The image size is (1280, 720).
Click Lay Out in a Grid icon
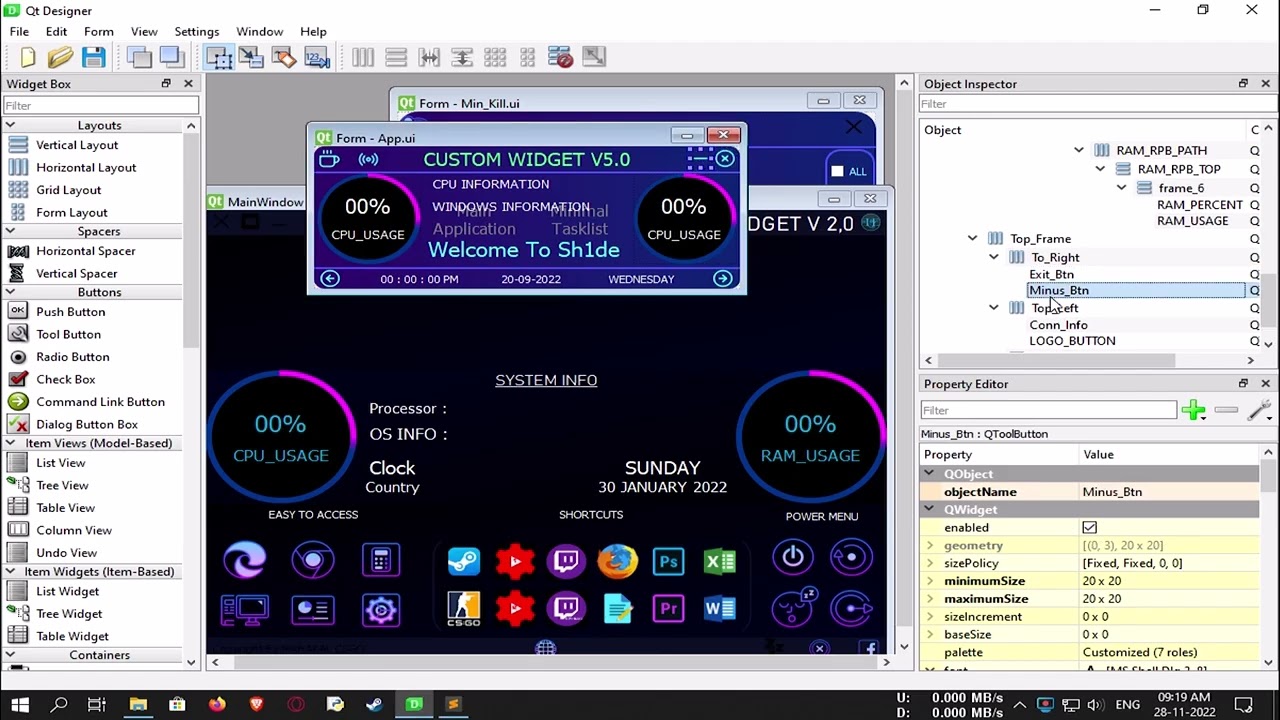[x=495, y=57]
